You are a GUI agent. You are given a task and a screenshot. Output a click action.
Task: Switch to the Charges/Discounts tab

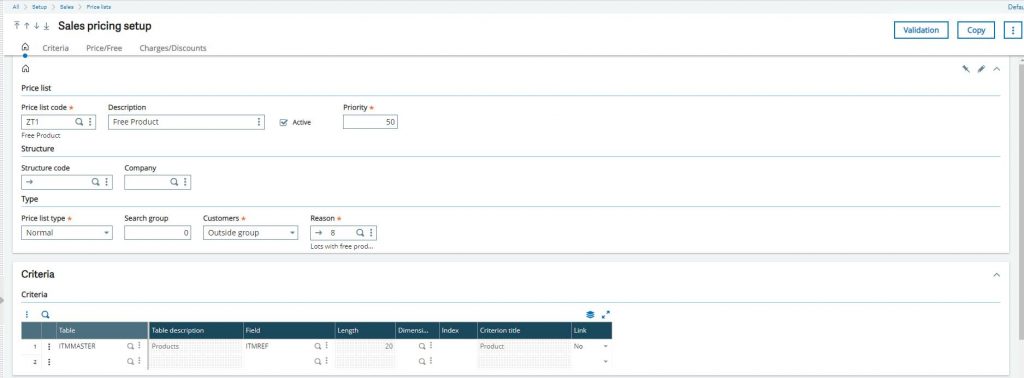(x=173, y=48)
